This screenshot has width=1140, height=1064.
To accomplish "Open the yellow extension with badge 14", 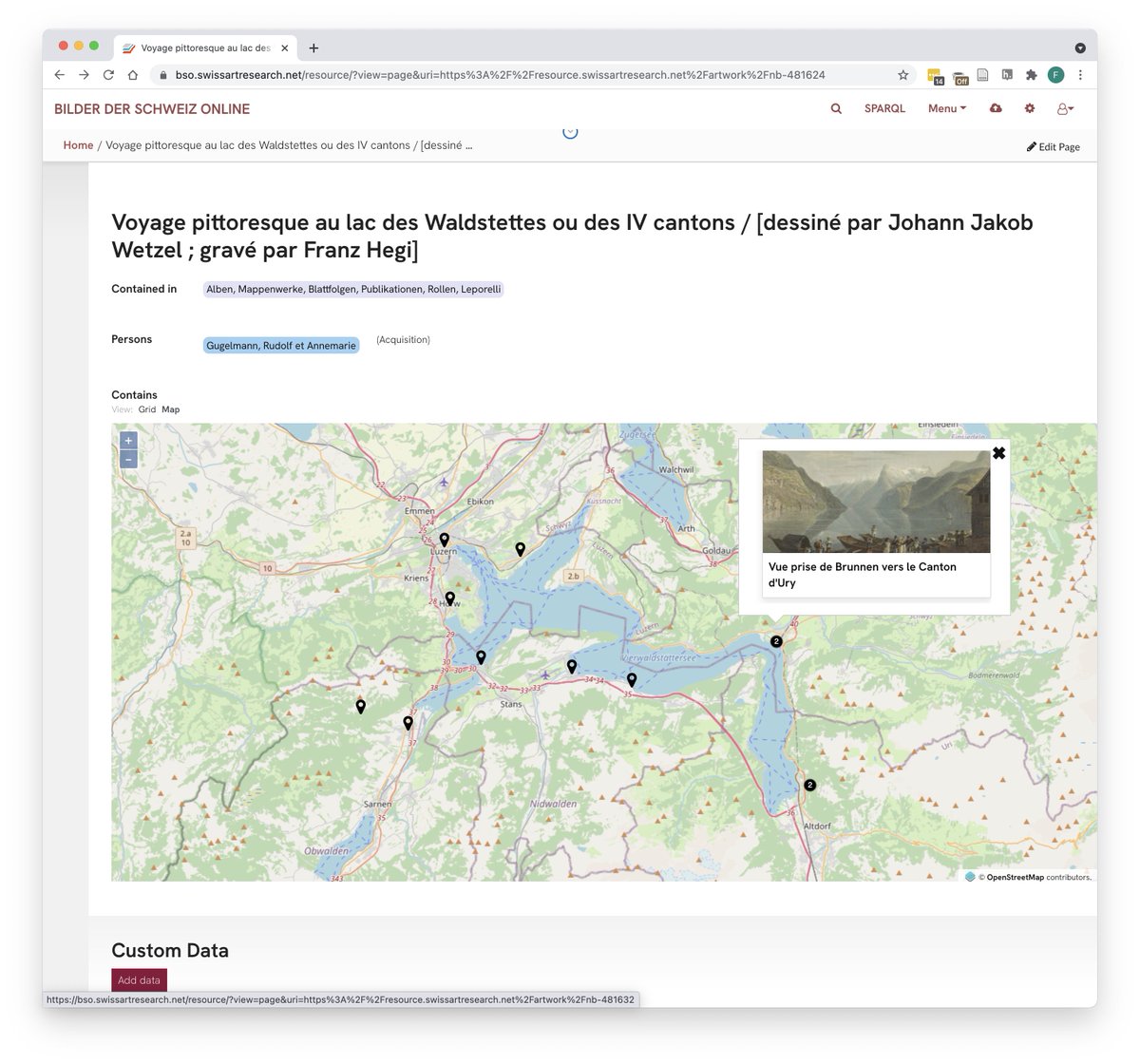I will [x=935, y=76].
